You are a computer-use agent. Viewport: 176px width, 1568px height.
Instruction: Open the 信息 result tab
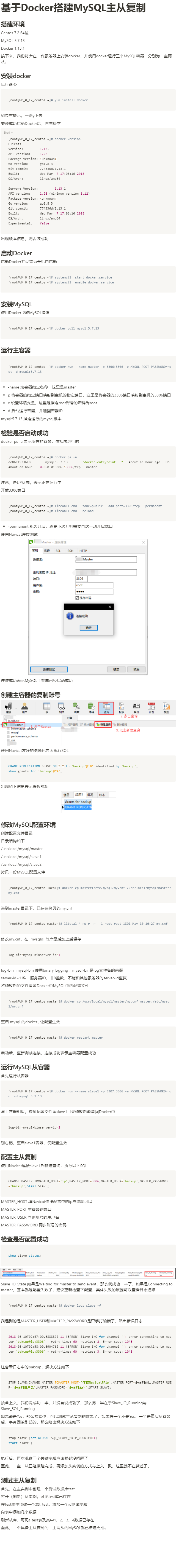pos(66,794)
